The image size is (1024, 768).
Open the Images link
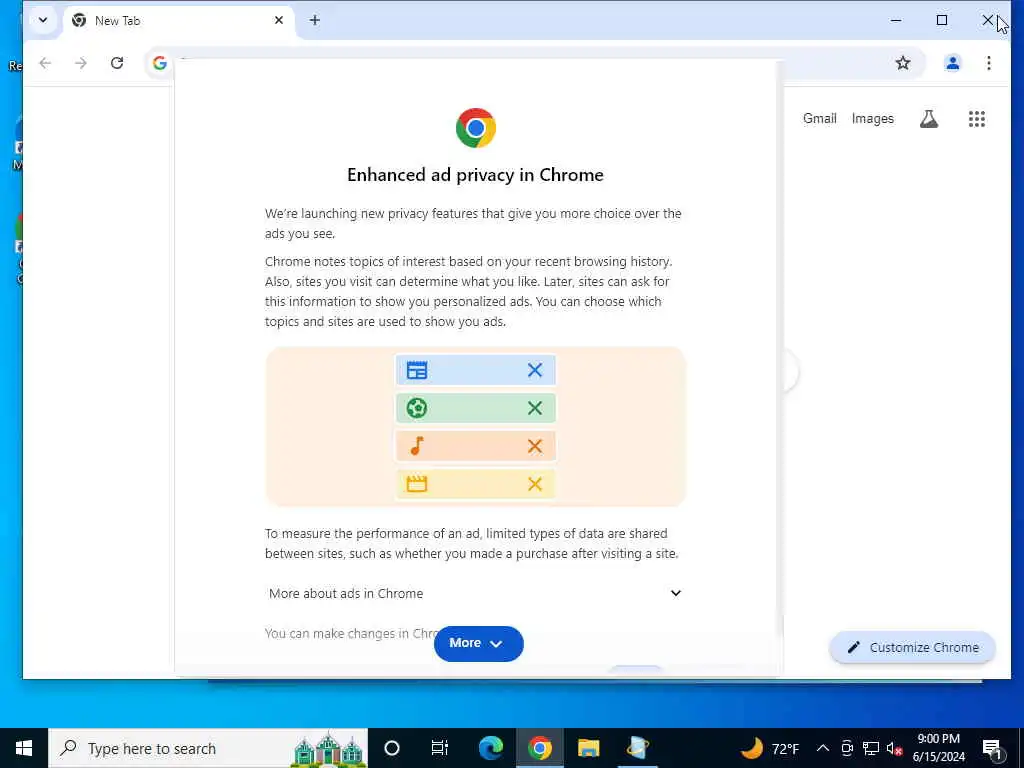pyautogui.click(x=872, y=118)
